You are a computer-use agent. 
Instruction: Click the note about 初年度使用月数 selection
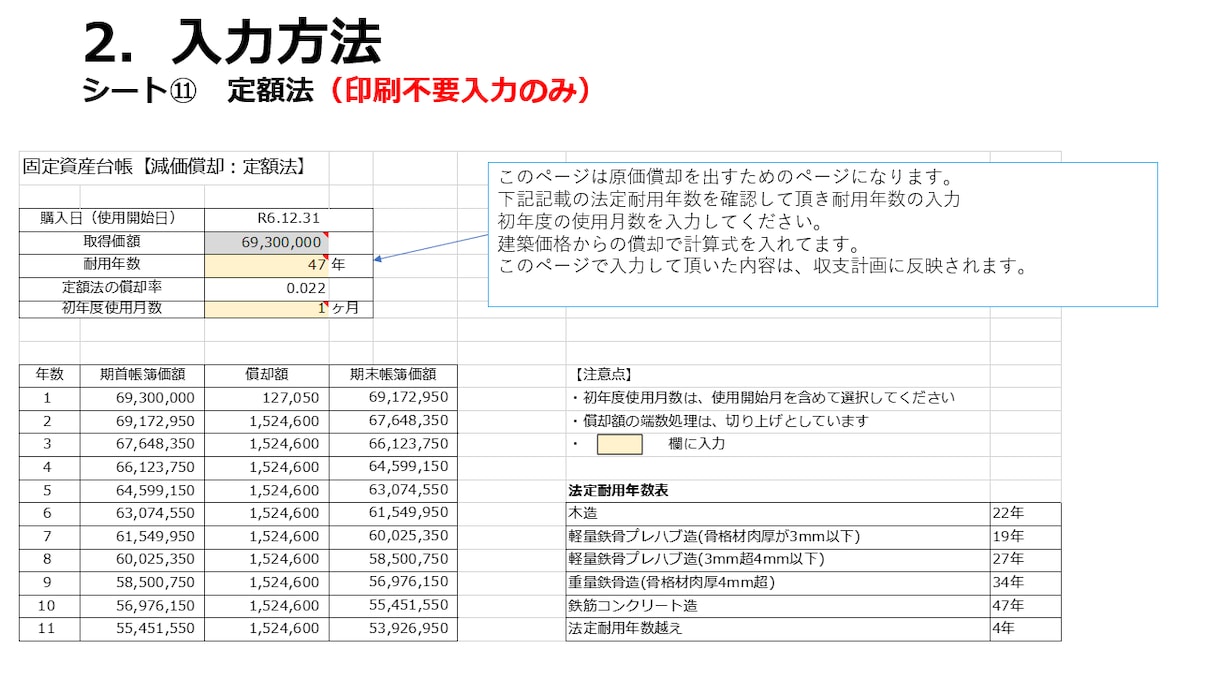pyautogui.click(x=762, y=398)
